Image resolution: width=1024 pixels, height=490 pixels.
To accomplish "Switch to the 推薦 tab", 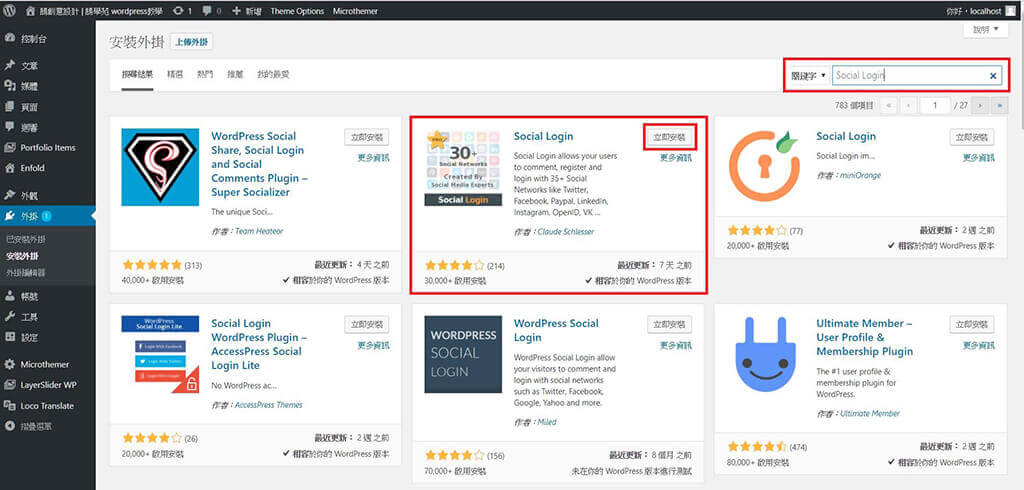I will (x=235, y=74).
